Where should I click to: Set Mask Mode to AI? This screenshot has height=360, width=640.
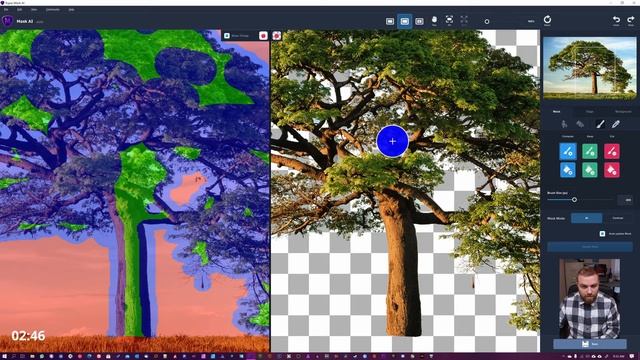[x=587, y=218]
